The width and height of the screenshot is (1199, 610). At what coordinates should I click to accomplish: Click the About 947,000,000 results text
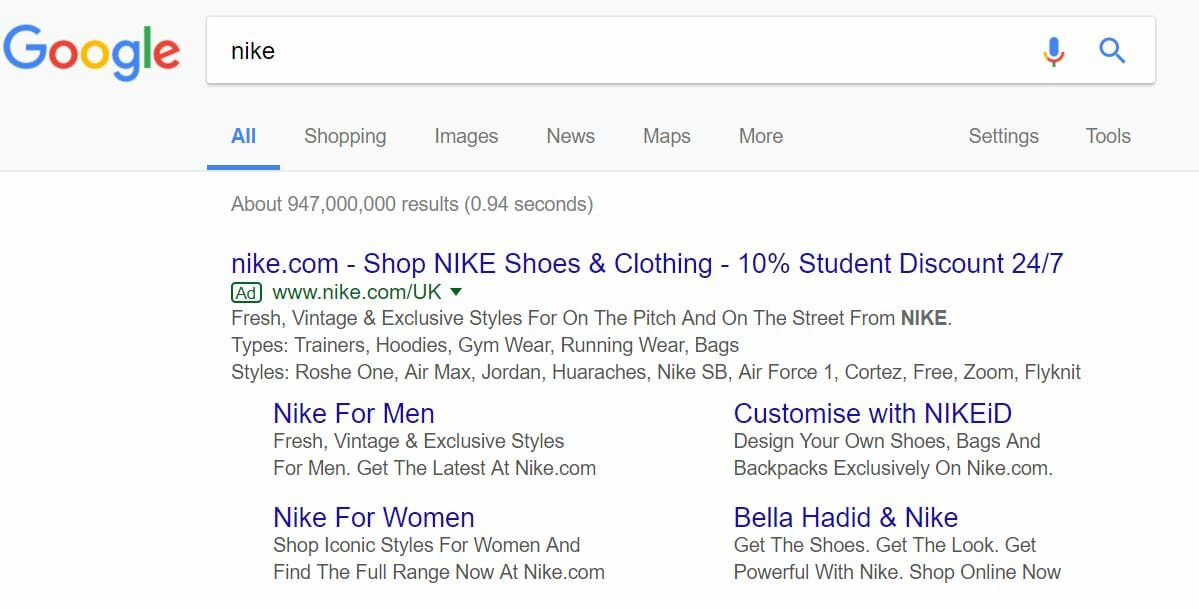tap(412, 204)
